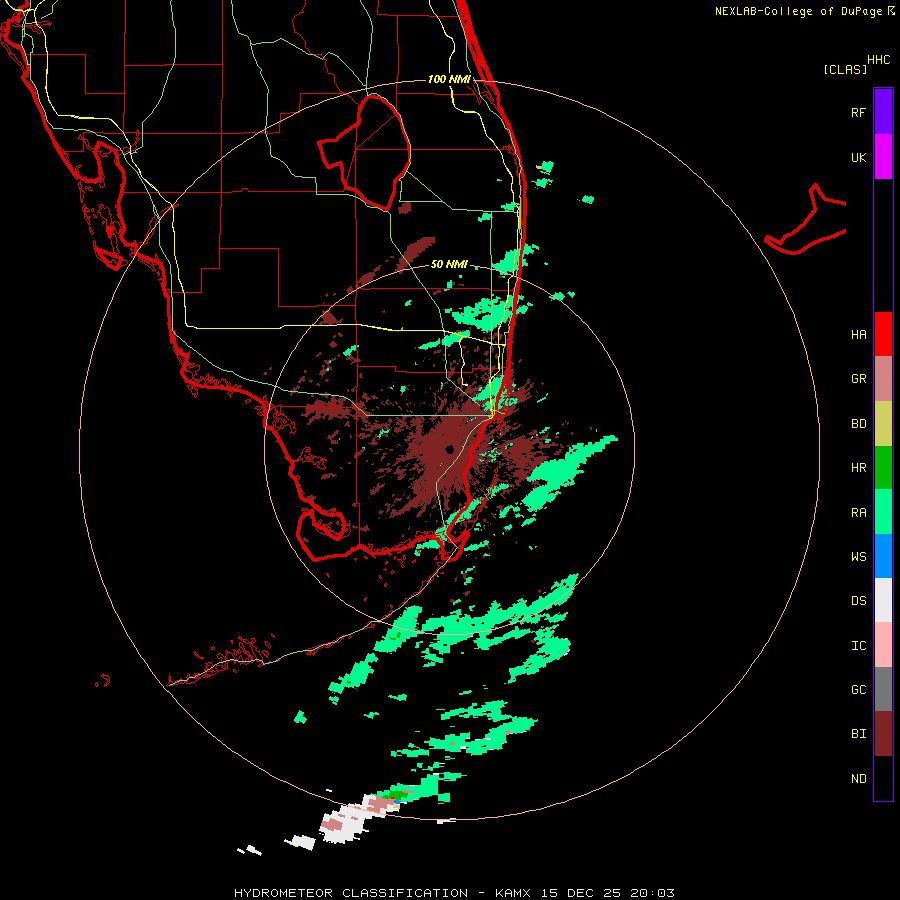This screenshot has height=900, width=900.
Task: Click the "BI" legend label
Action: pos(858,734)
